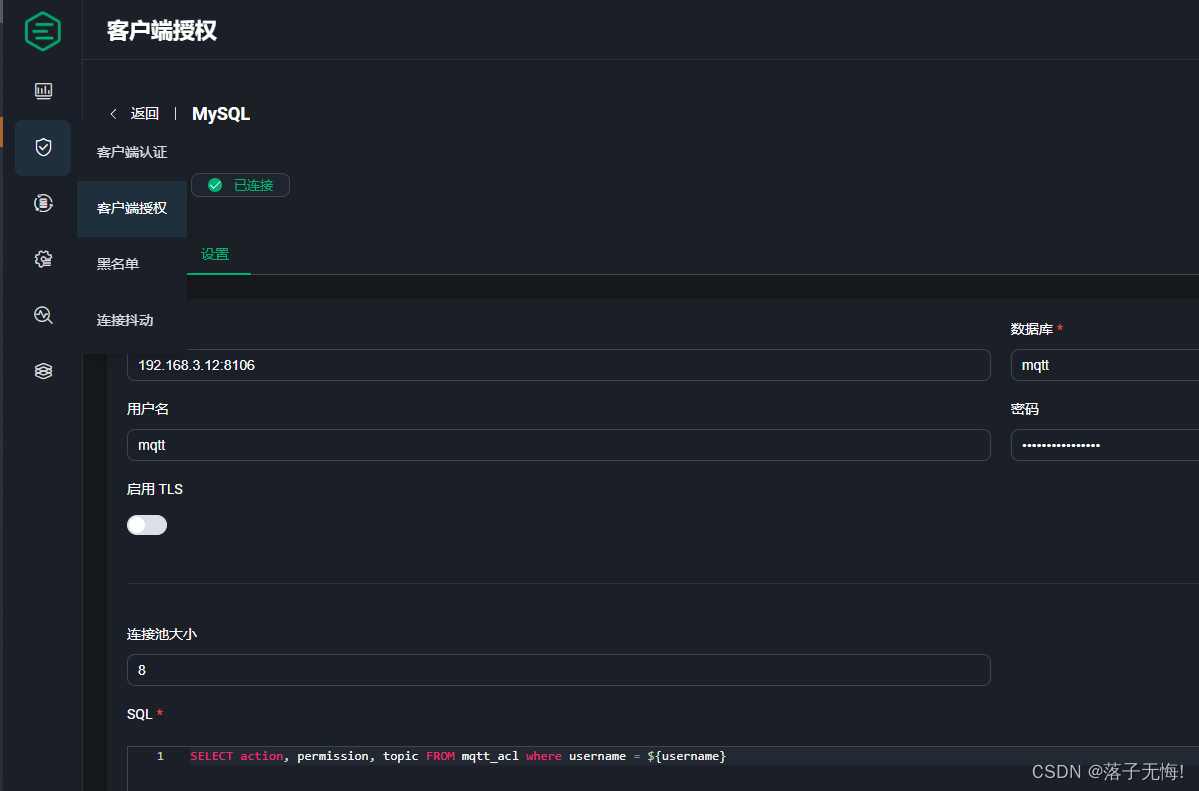The height and width of the screenshot is (791, 1199).
Task: Select 黑名单 menu item
Action: click(x=132, y=264)
